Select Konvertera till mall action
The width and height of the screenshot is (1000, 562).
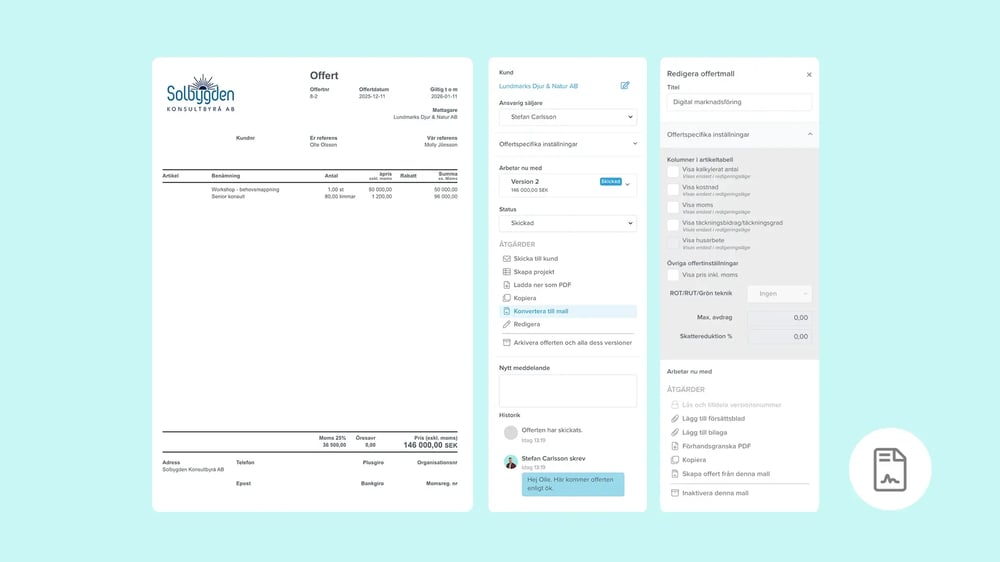(540, 311)
